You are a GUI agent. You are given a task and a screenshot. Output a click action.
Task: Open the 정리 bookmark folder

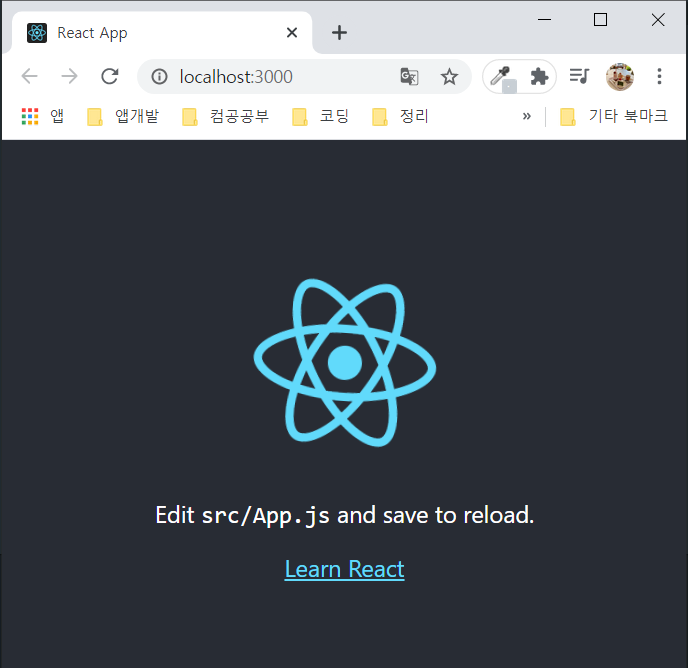pyautogui.click(x=400, y=116)
